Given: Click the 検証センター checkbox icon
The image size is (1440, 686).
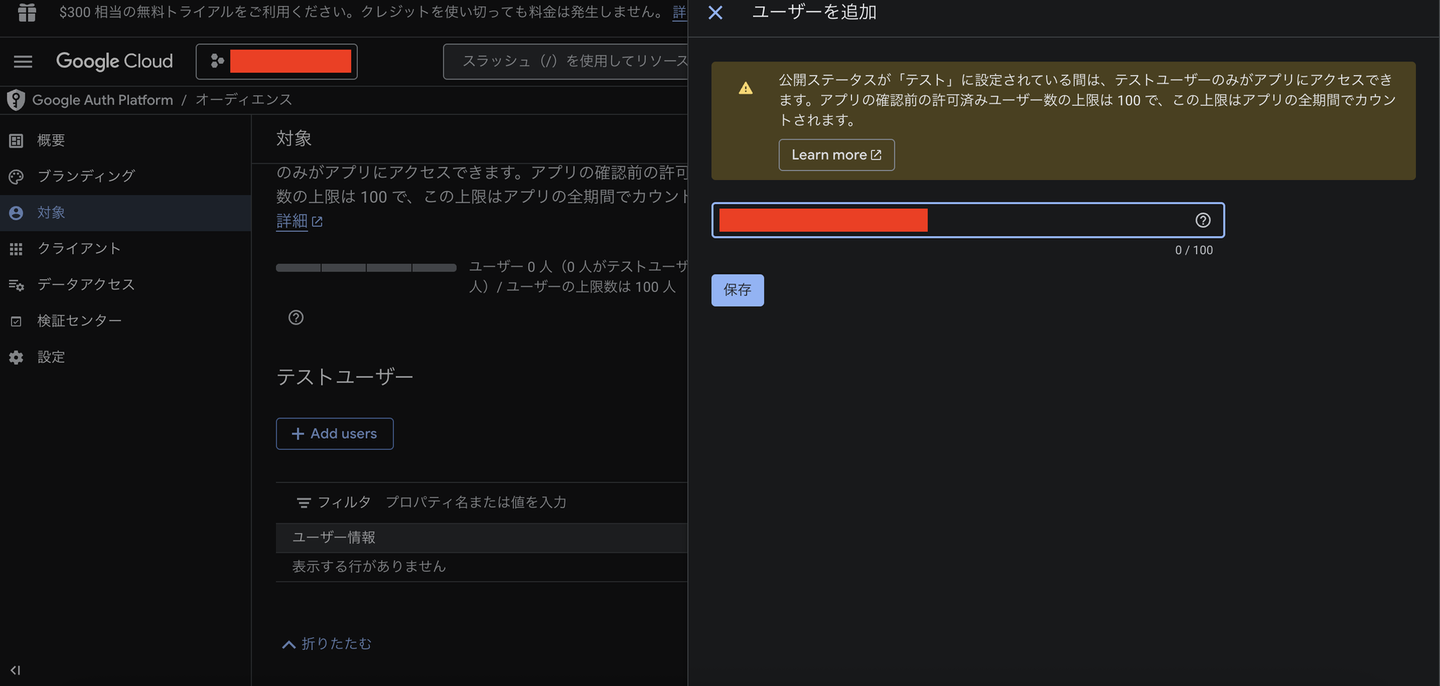Looking at the screenshot, I should 16,321.
